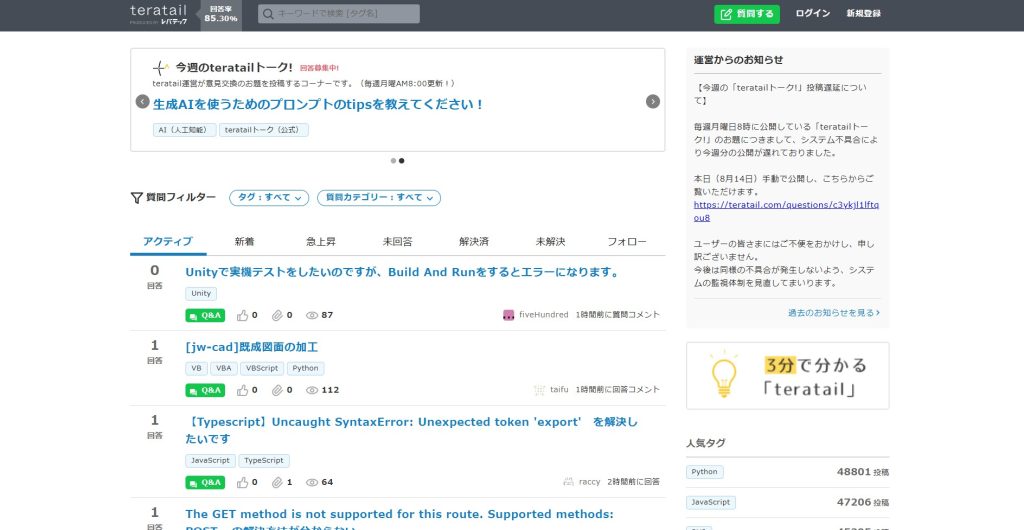Click paperclip icon on Typescript question
Image resolution: width=1024 pixels, height=530 pixels.
point(277,482)
